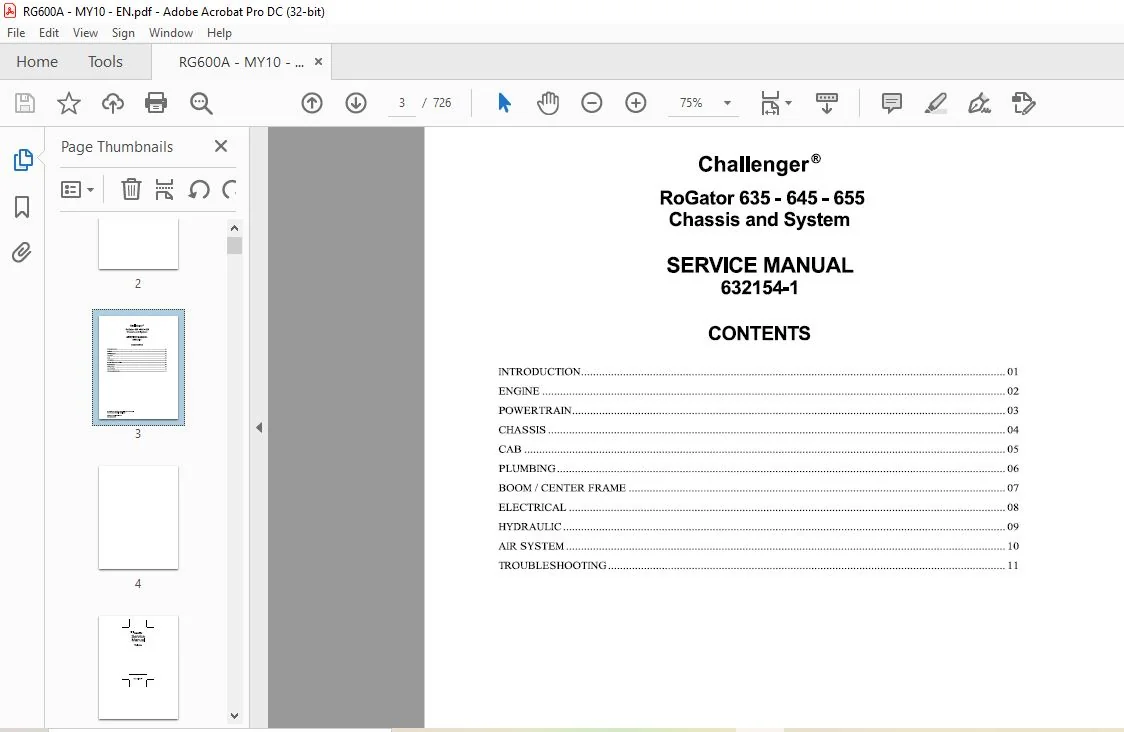Viewport: 1124px width, 732px height.
Task: Click the PLUMBING contents entry
Action: point(758,469)
